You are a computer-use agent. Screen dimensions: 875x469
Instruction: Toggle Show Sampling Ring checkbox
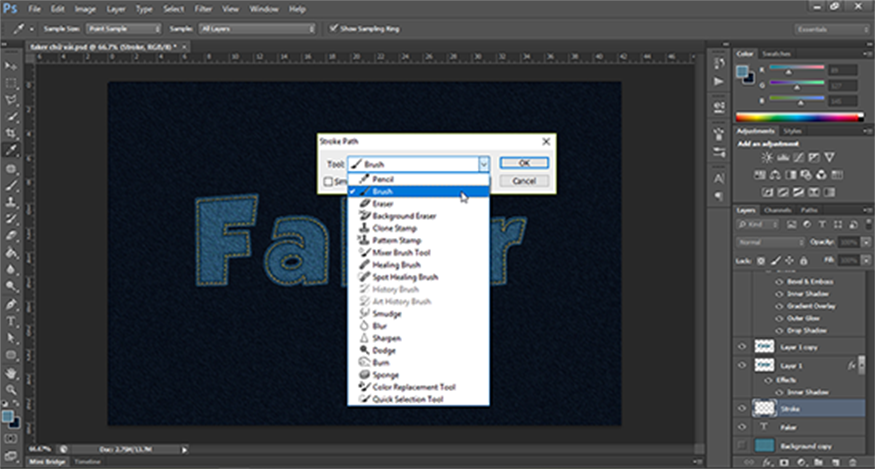click(x=333, y=28)
